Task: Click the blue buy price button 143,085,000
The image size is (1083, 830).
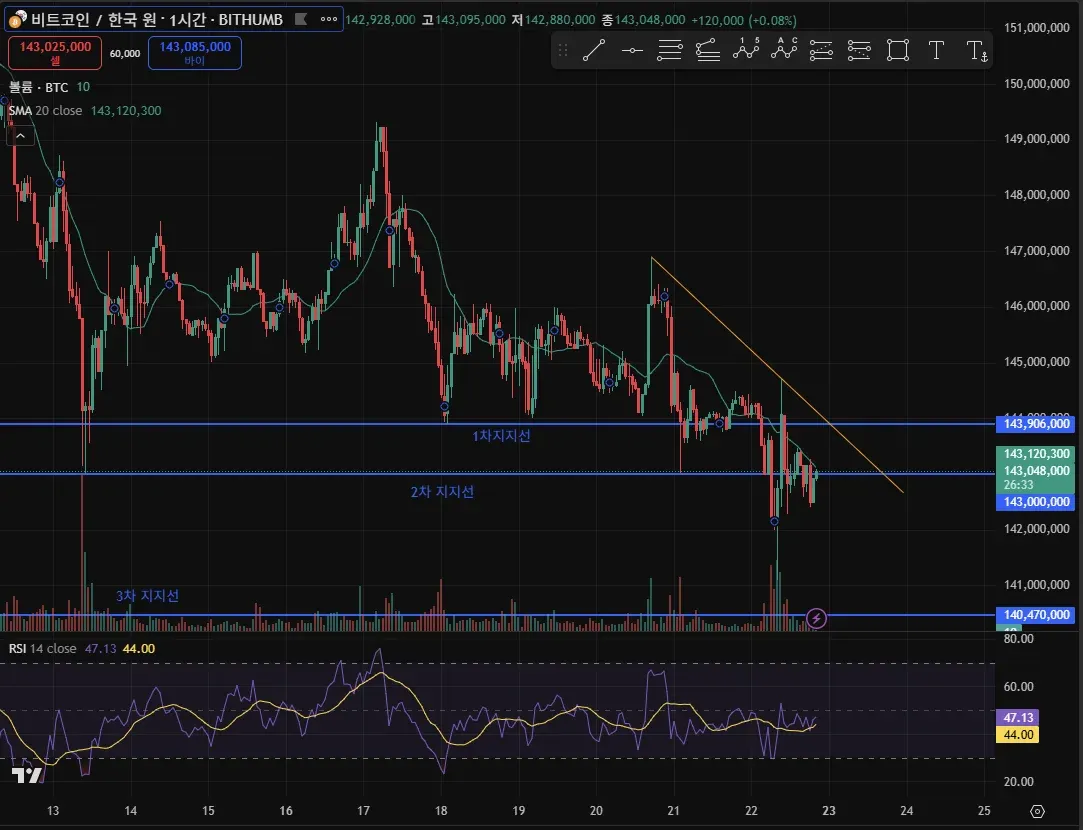Action: [x=195, y=53]
